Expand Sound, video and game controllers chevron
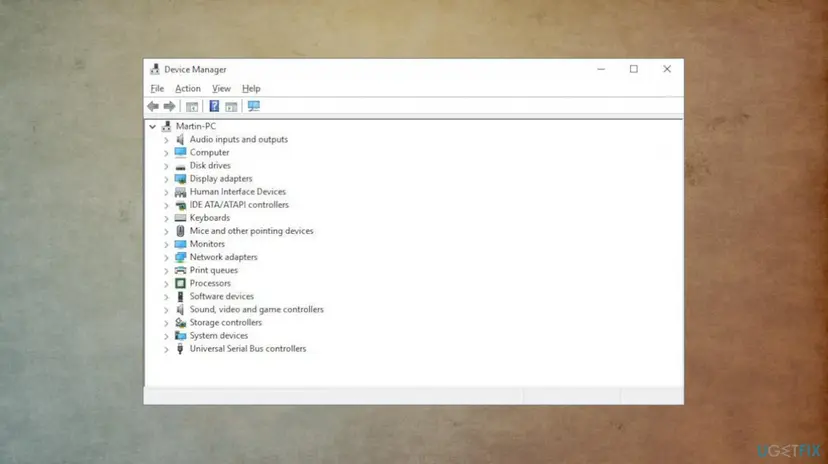Viewport: 828px width, 464px height. (x=166, y=310)
